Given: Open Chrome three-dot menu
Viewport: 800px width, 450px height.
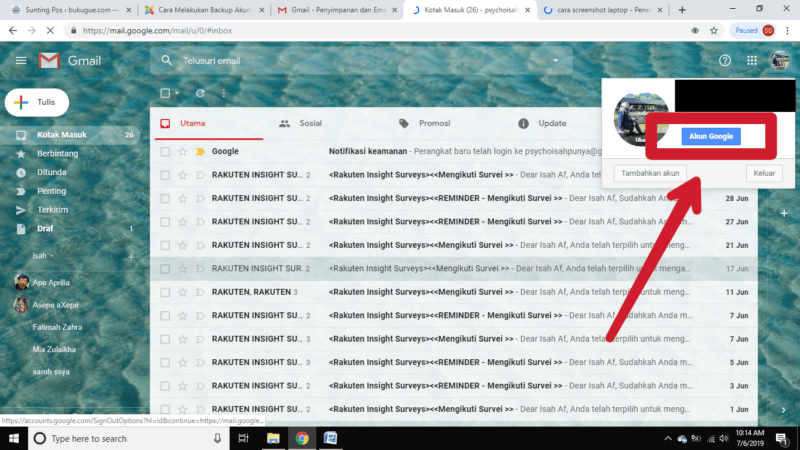Looking at the screenshot, I should tap(787, 31).
